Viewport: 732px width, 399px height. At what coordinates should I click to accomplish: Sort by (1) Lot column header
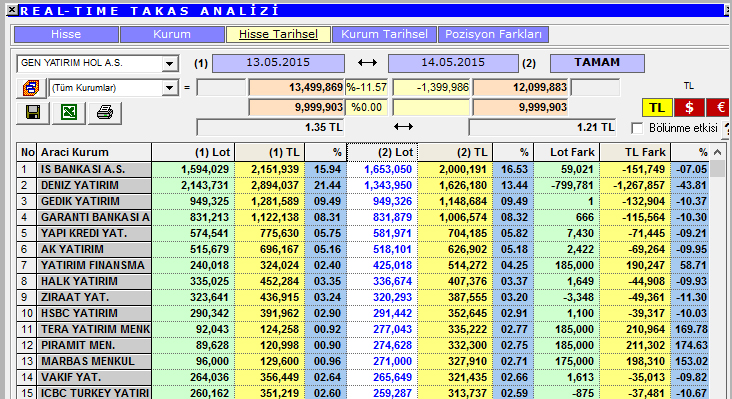coord(193,152)
